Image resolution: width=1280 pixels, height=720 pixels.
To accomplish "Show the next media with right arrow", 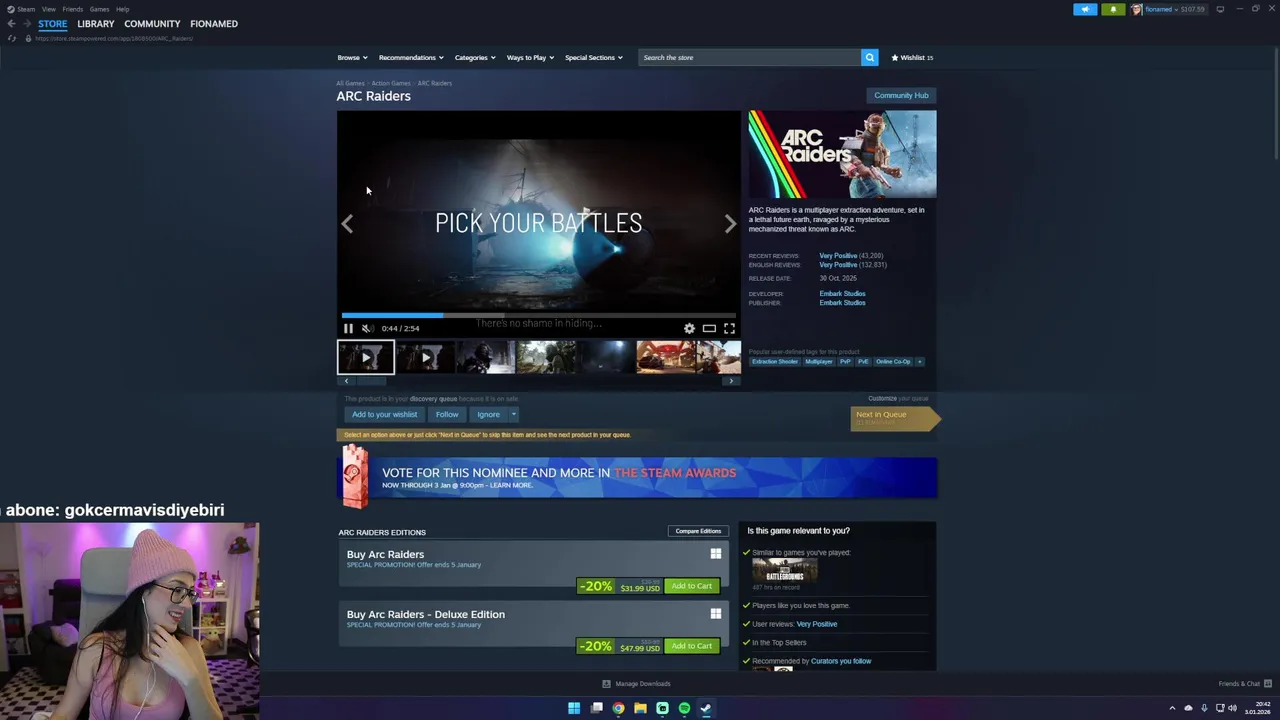I will pos(730,224).
